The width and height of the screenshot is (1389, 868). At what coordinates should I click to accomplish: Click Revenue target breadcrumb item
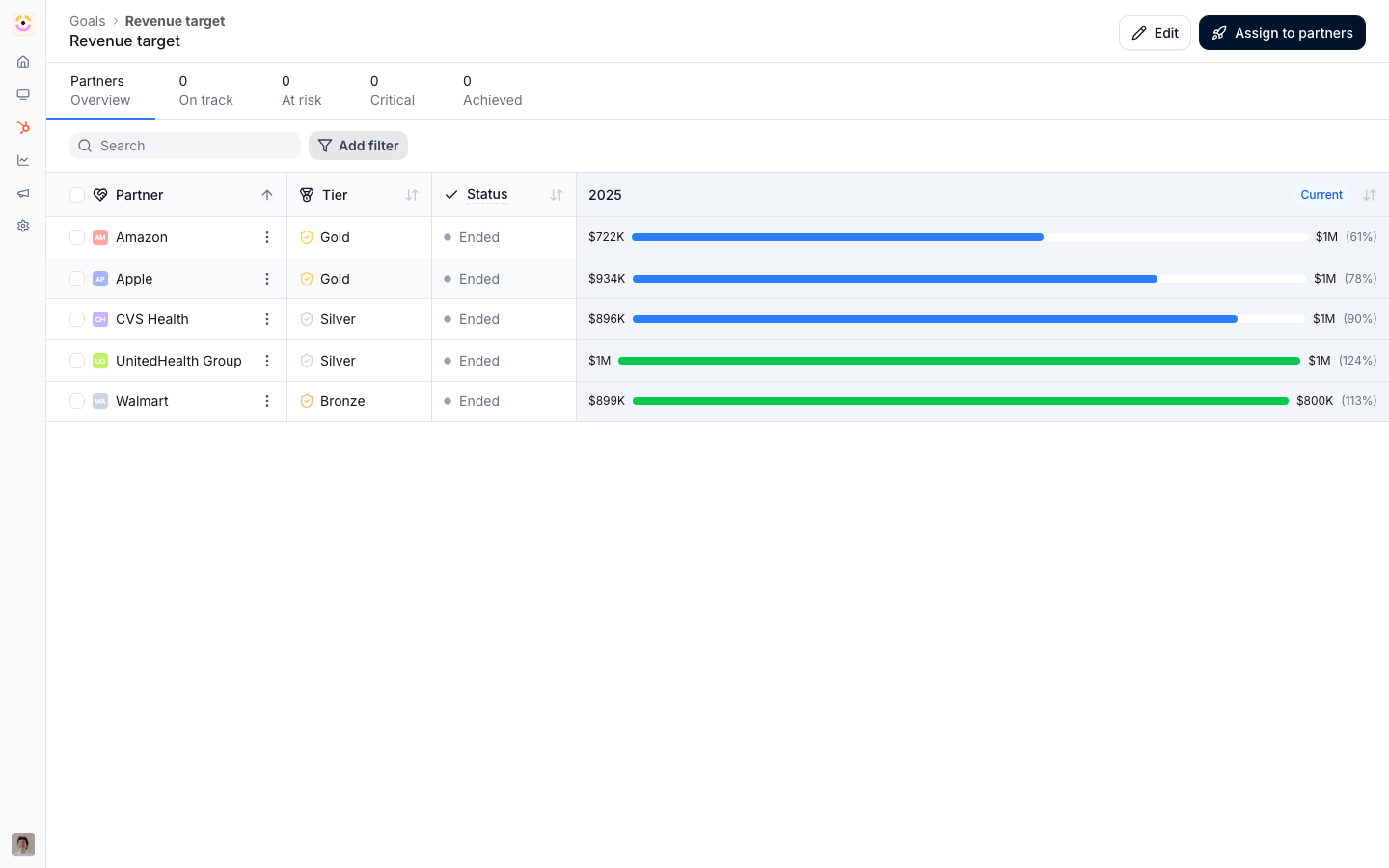coord(175,21)
